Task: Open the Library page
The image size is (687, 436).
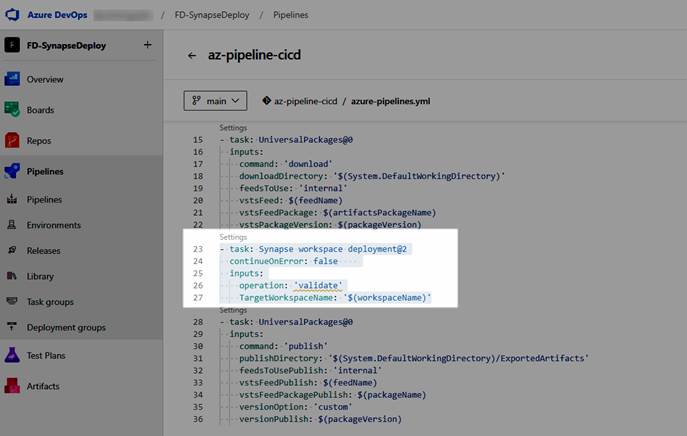Action: coord(40,276)
